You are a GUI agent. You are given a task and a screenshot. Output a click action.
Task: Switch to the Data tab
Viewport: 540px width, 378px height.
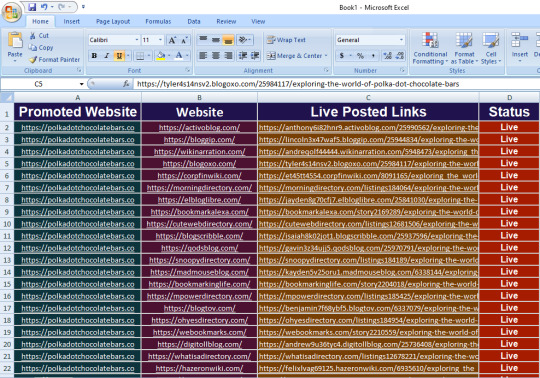coord(194,21)
